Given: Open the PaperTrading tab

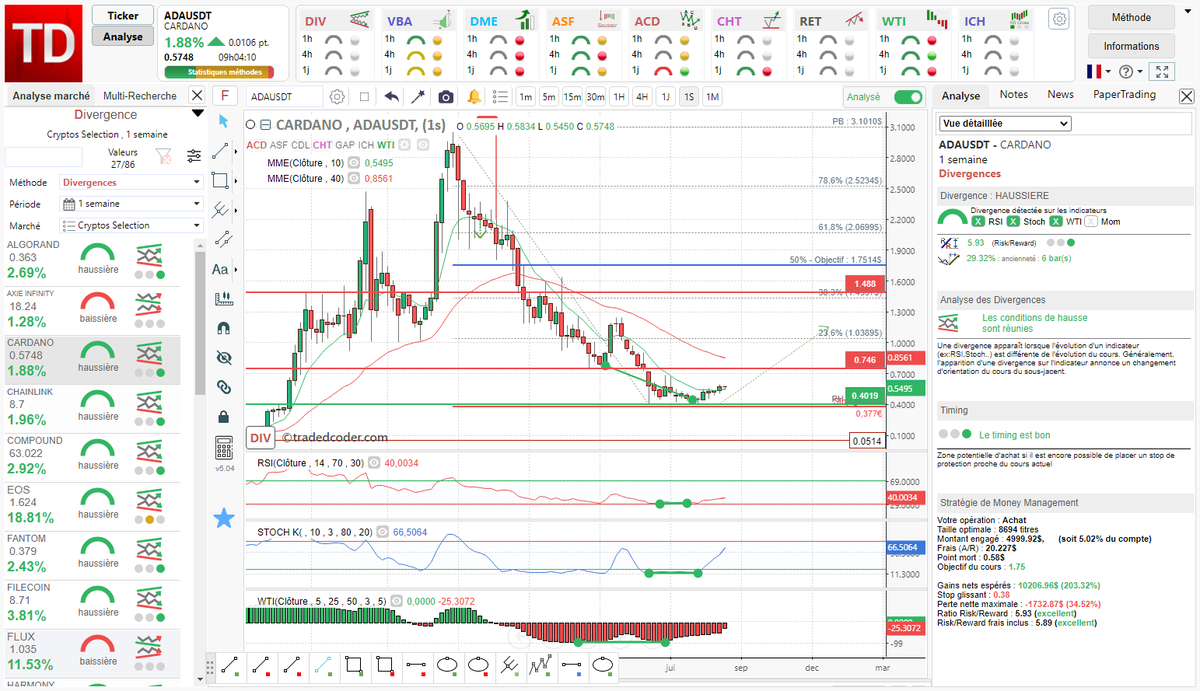Looking at the screenshot, I should click(1124, 95).
